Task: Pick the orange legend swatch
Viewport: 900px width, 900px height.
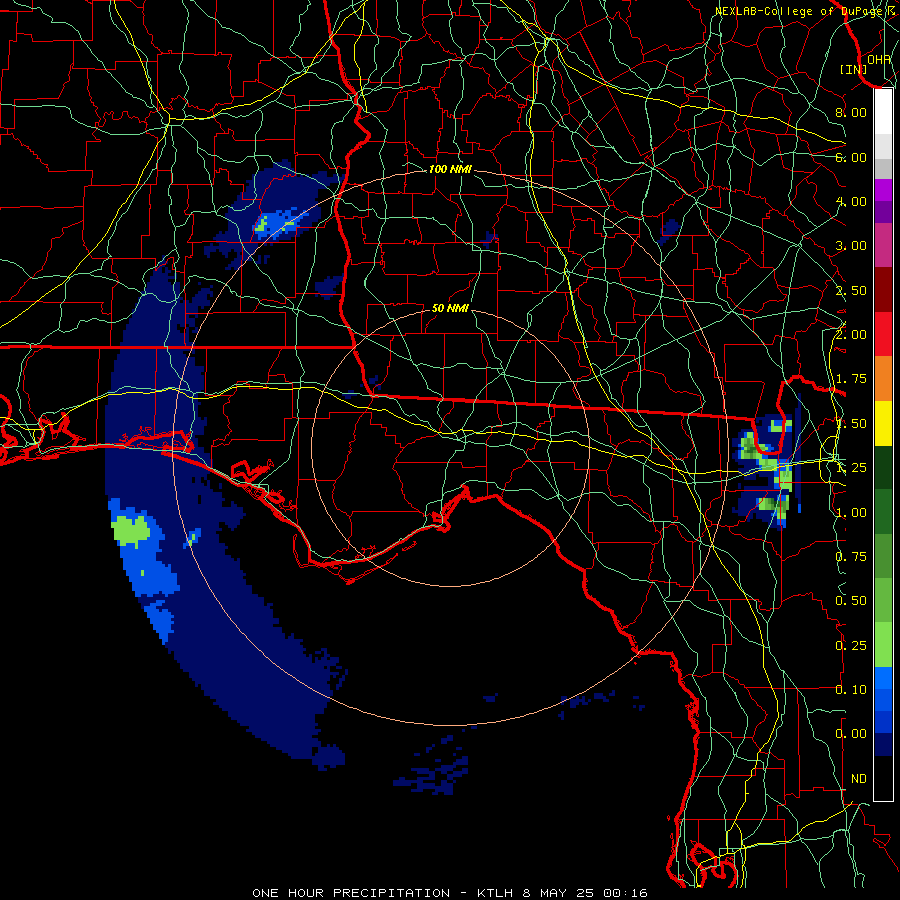Action: point(883,378)
